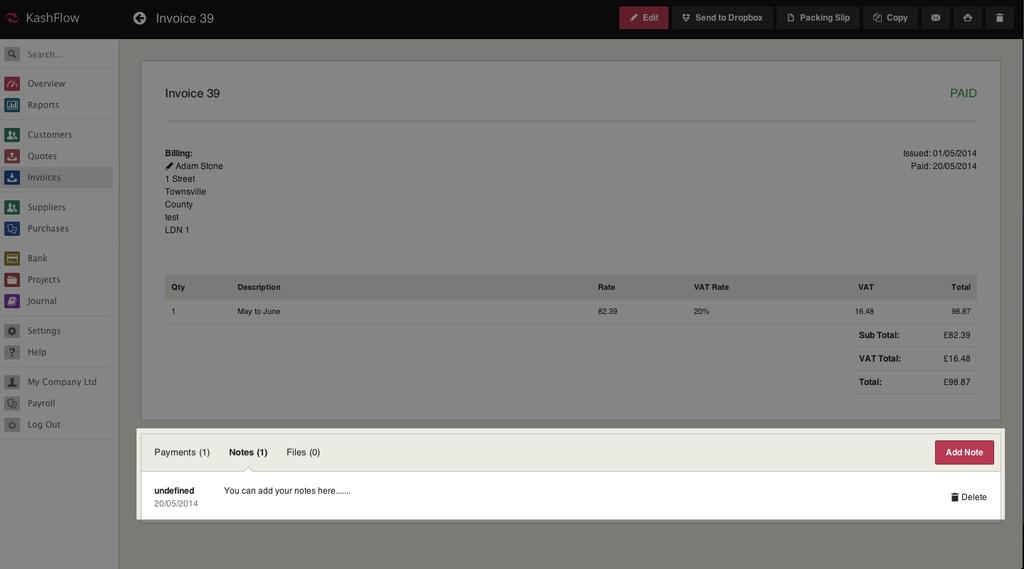1024x569 pixels.
Task: Open Customers from the sidebar menu
Action: [x=49, y=135]
